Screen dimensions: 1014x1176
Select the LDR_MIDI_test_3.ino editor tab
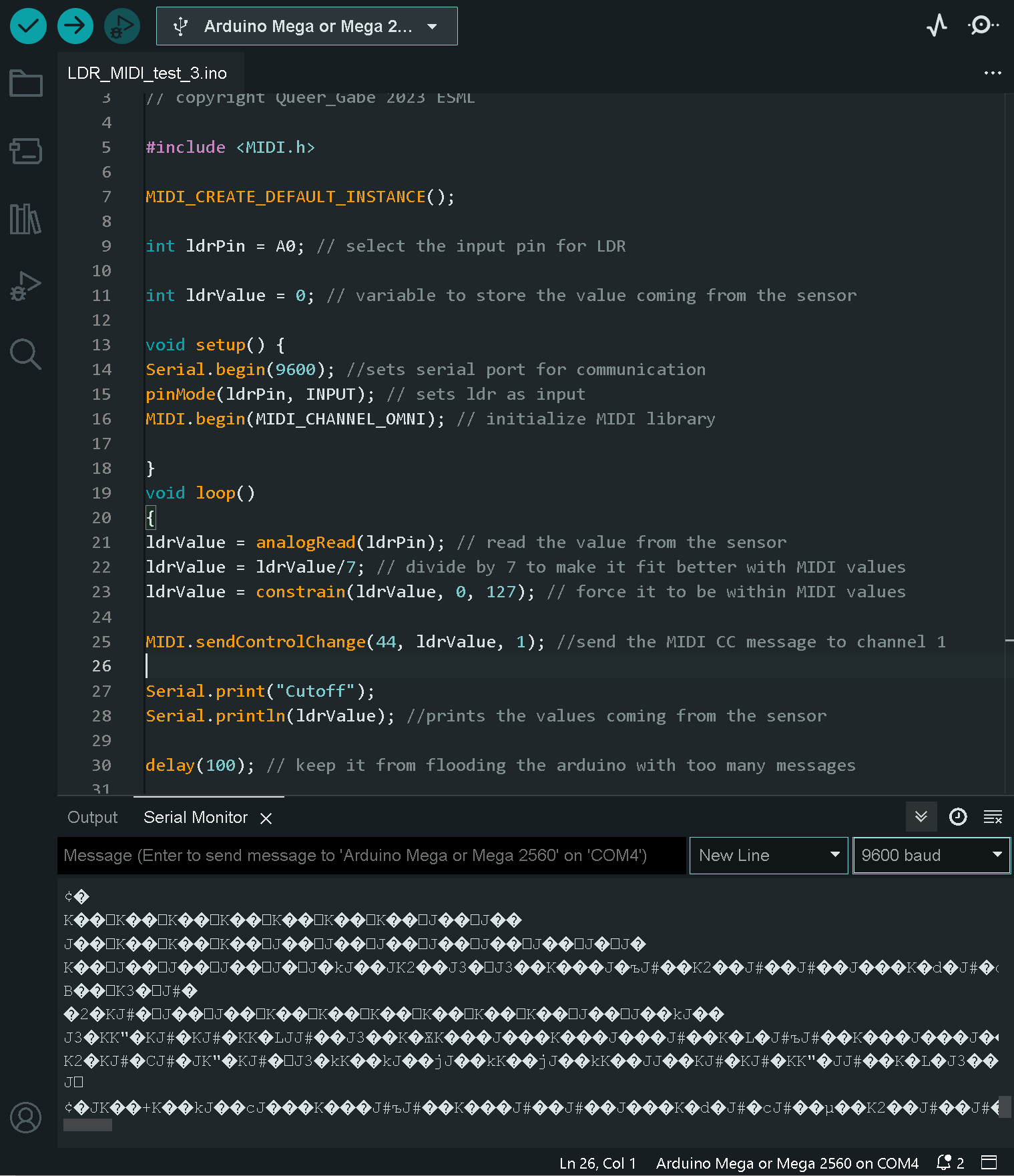pos(147,73)
